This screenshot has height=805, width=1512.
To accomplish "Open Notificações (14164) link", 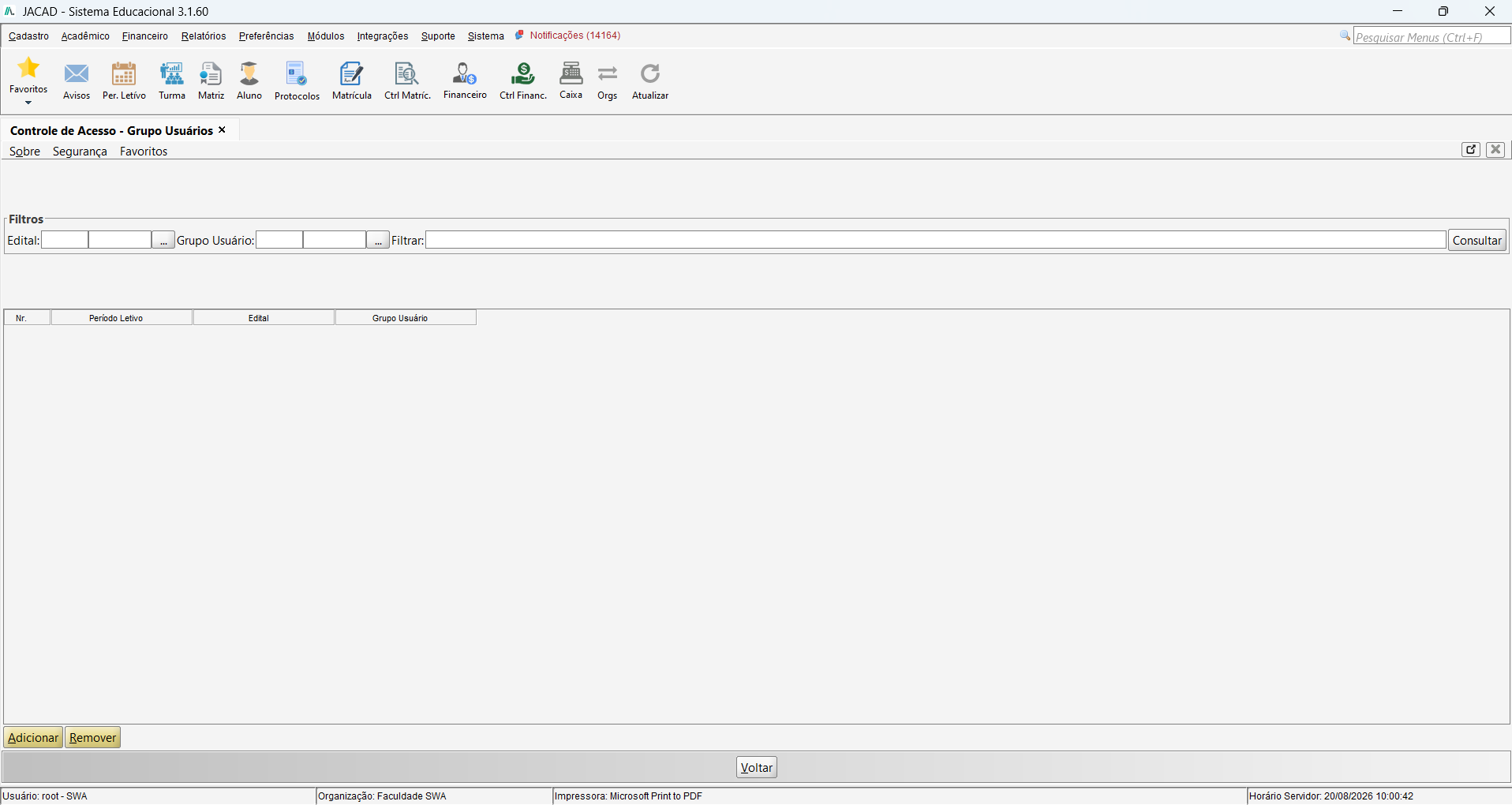I will pos(575,36).
